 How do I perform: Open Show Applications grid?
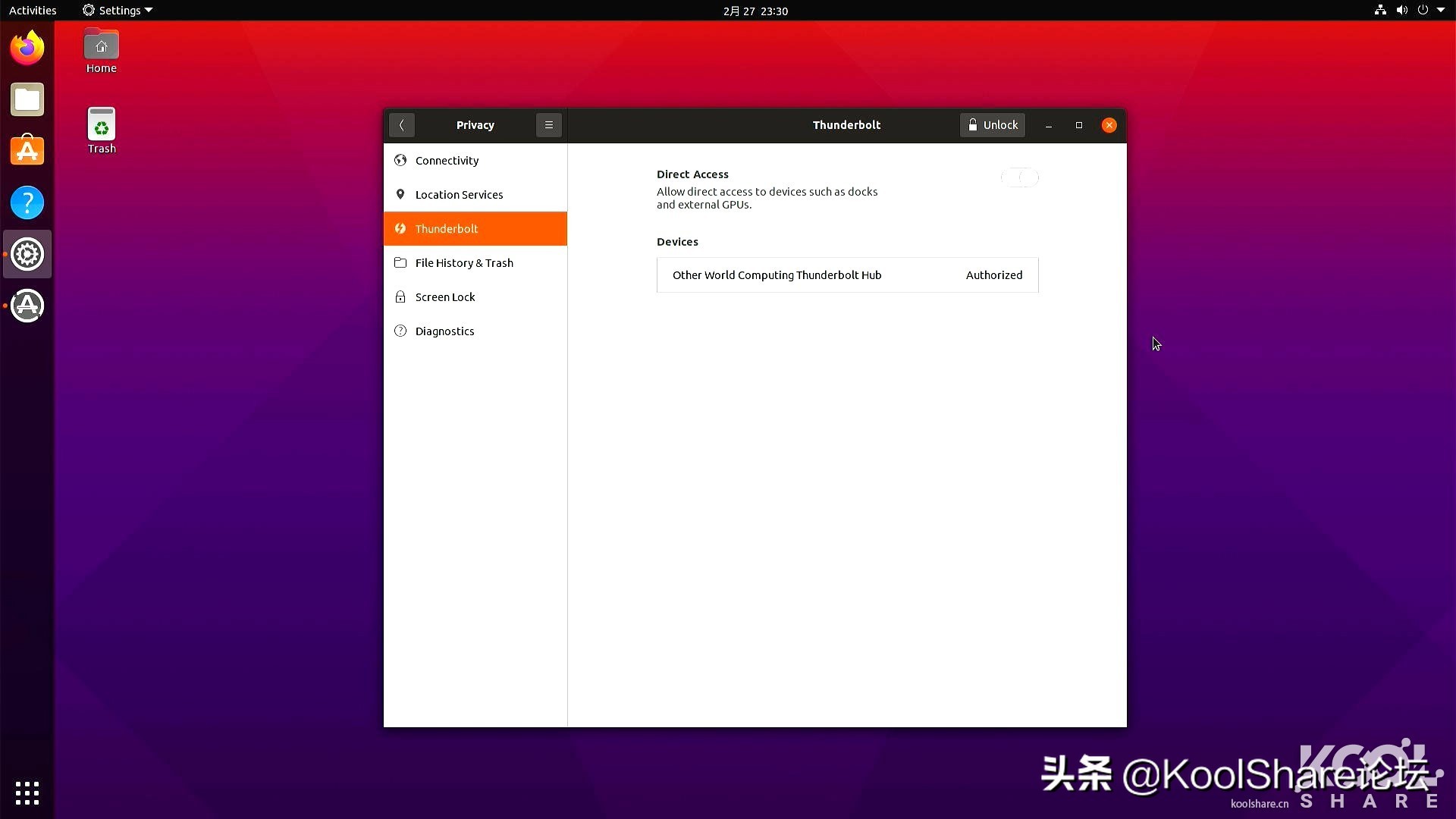coord(27,792)
